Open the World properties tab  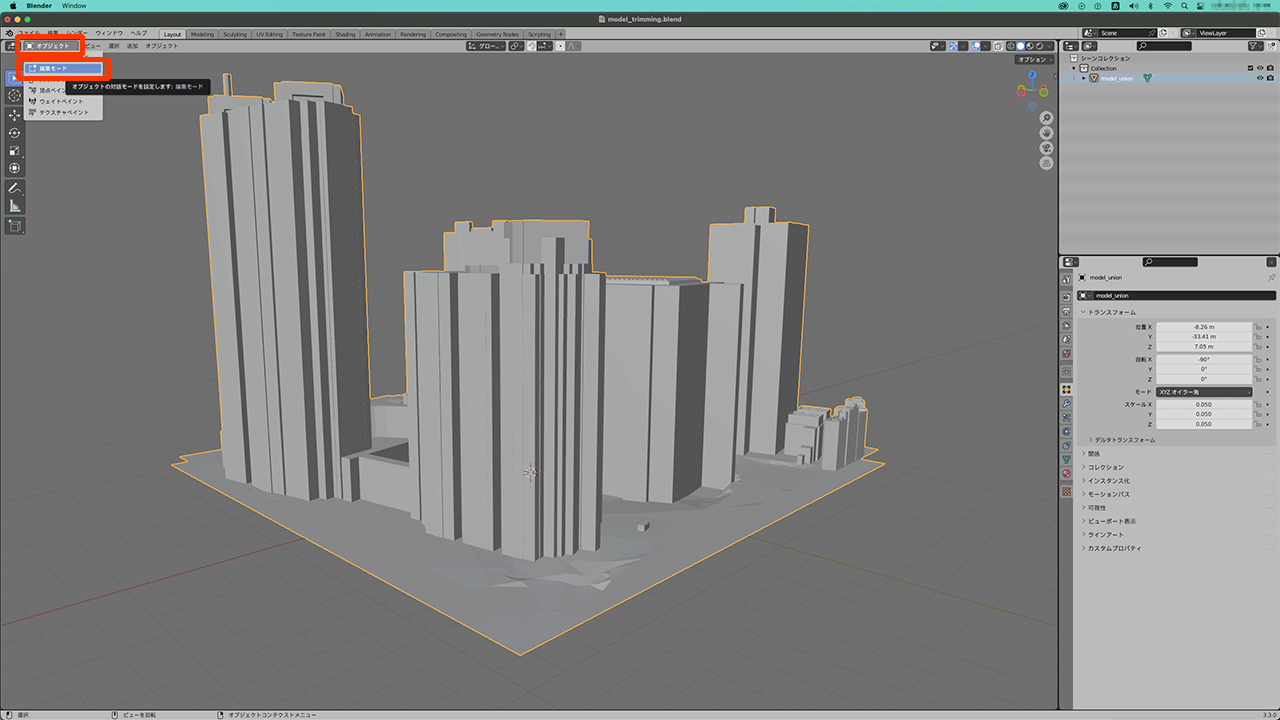pyautogui.click(x=1066, y=354)
